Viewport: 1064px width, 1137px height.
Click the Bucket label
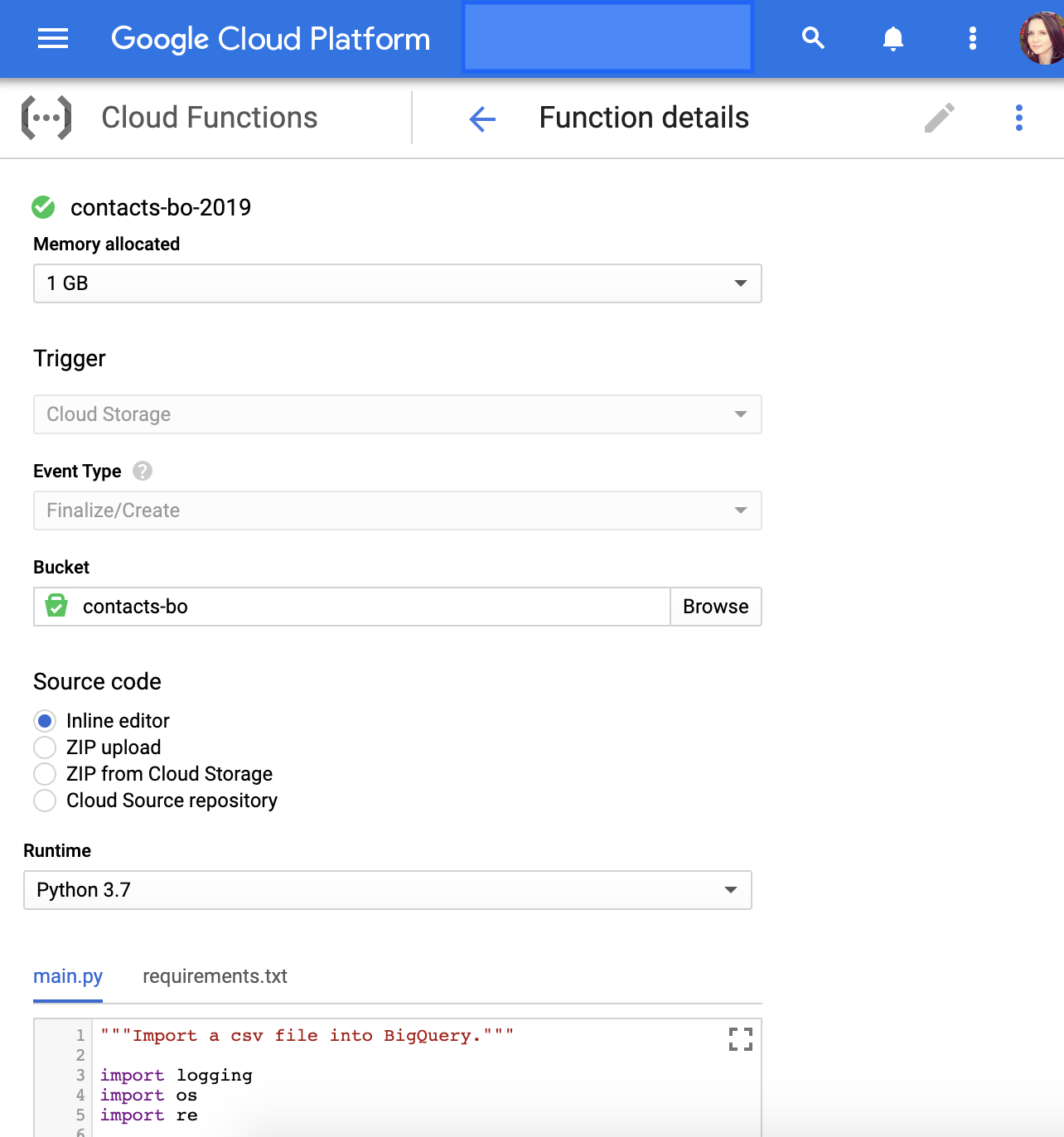tap(61, 568)
